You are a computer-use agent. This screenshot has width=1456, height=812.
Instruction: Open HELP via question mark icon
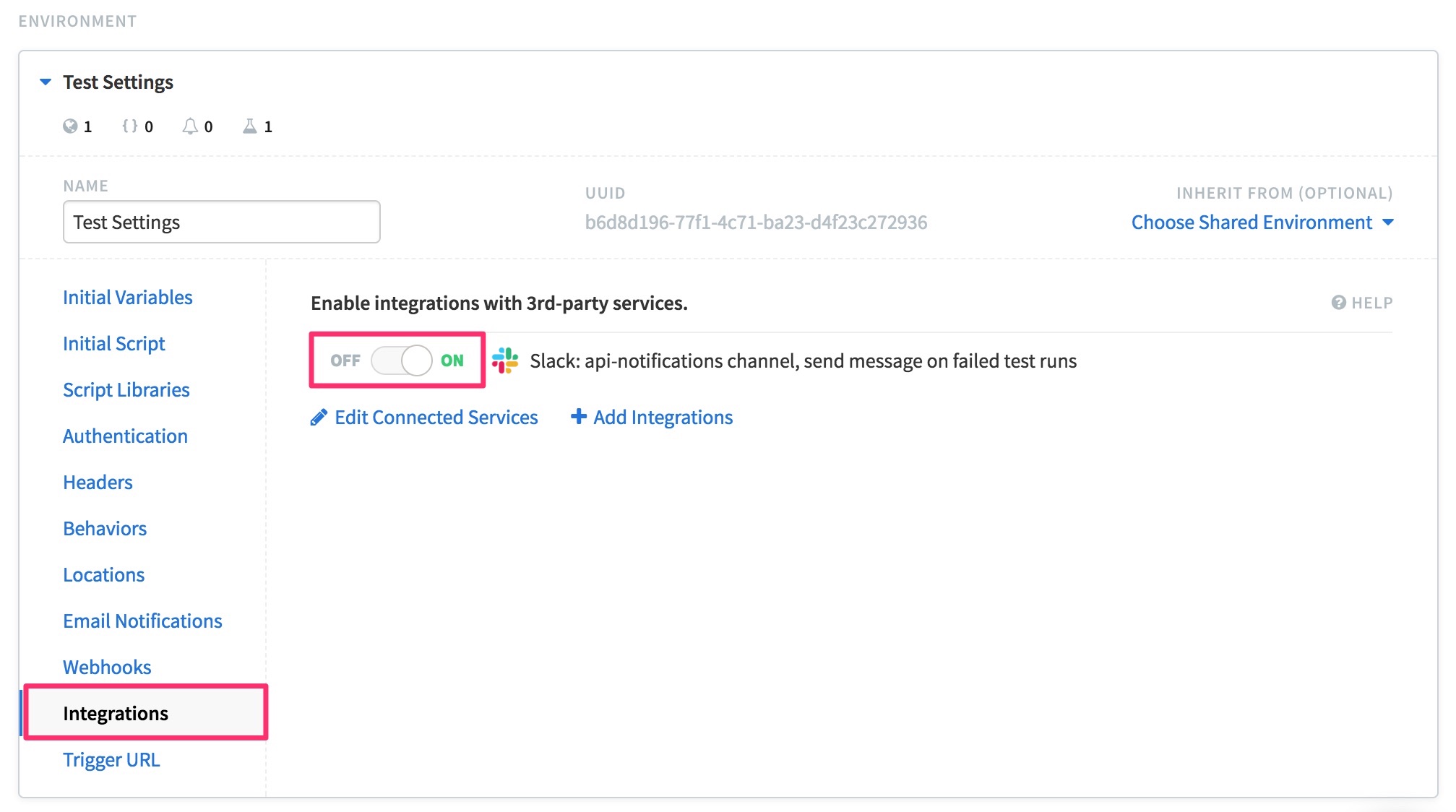pyautogui.click(x=1338, y=303)
